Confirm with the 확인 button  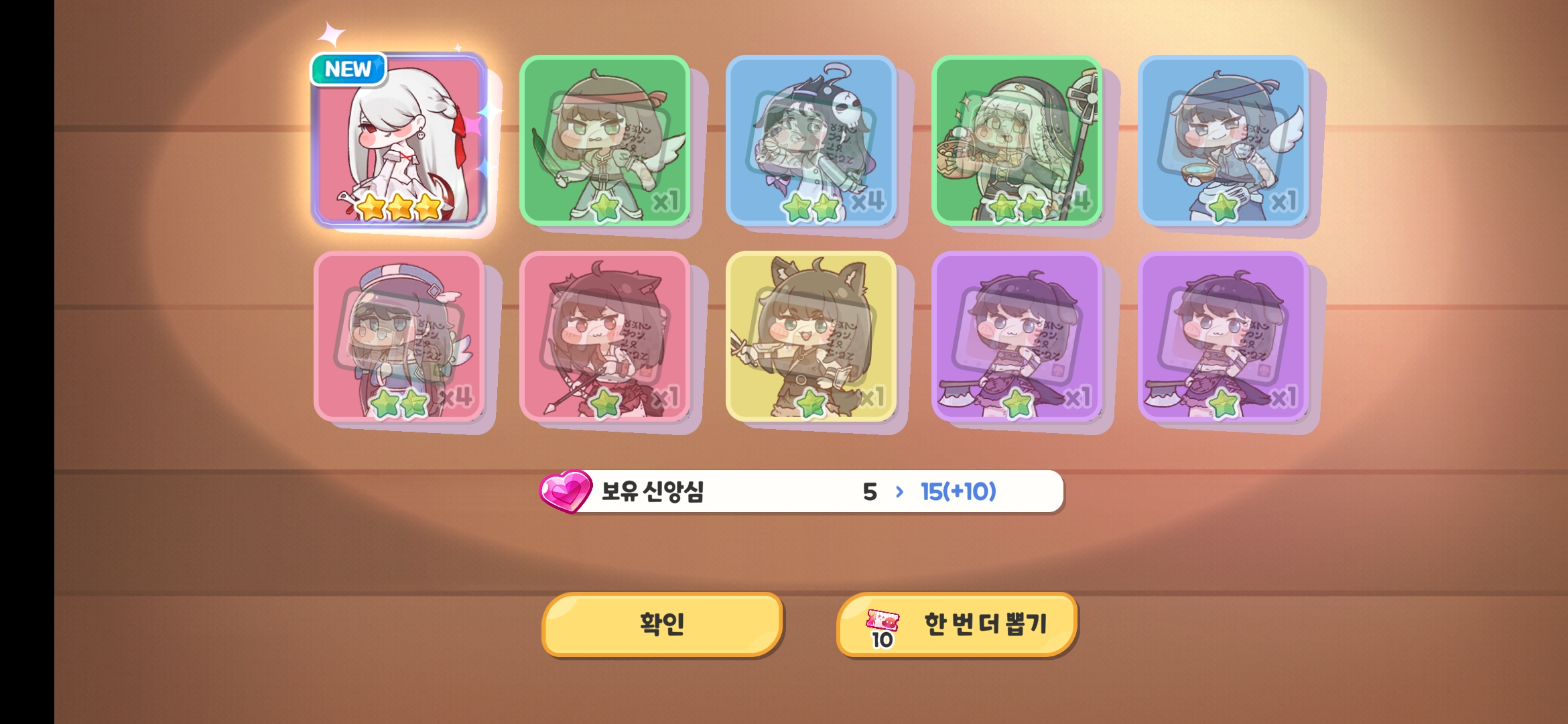tap(662, 624)
